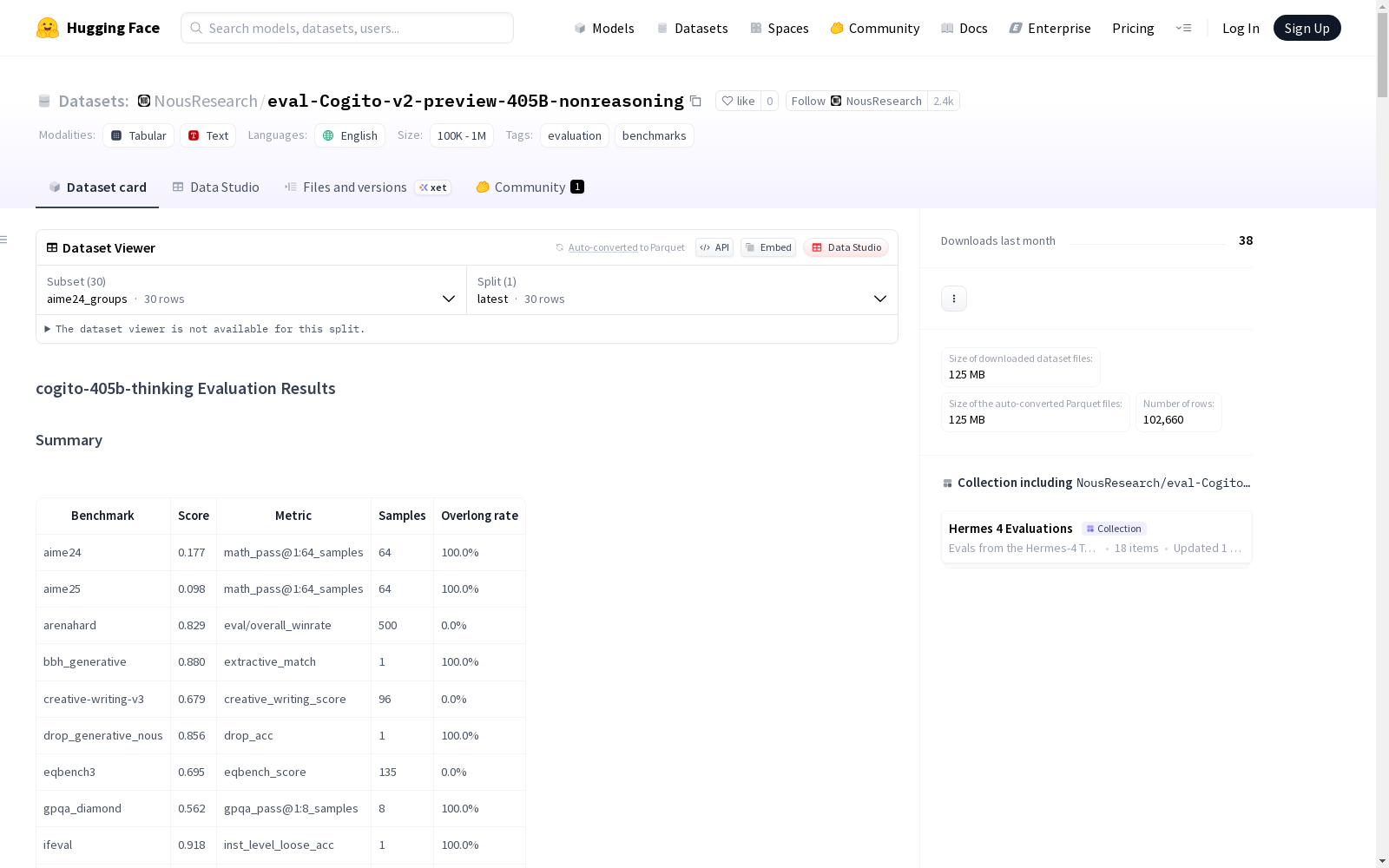Expand the Split latest dropdown
The width and height of the screenshot is (1389, 868).
click(682, 290)
